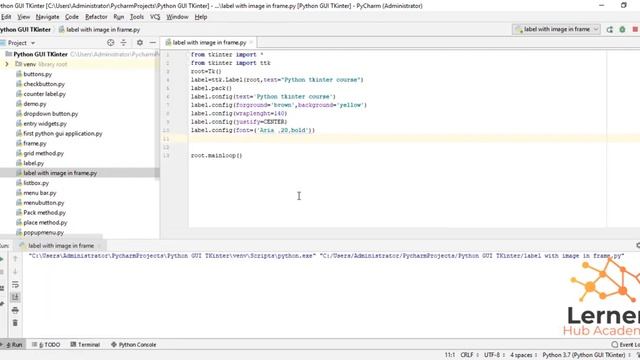Select entry widgets.py in project tree

coord(45,123)
